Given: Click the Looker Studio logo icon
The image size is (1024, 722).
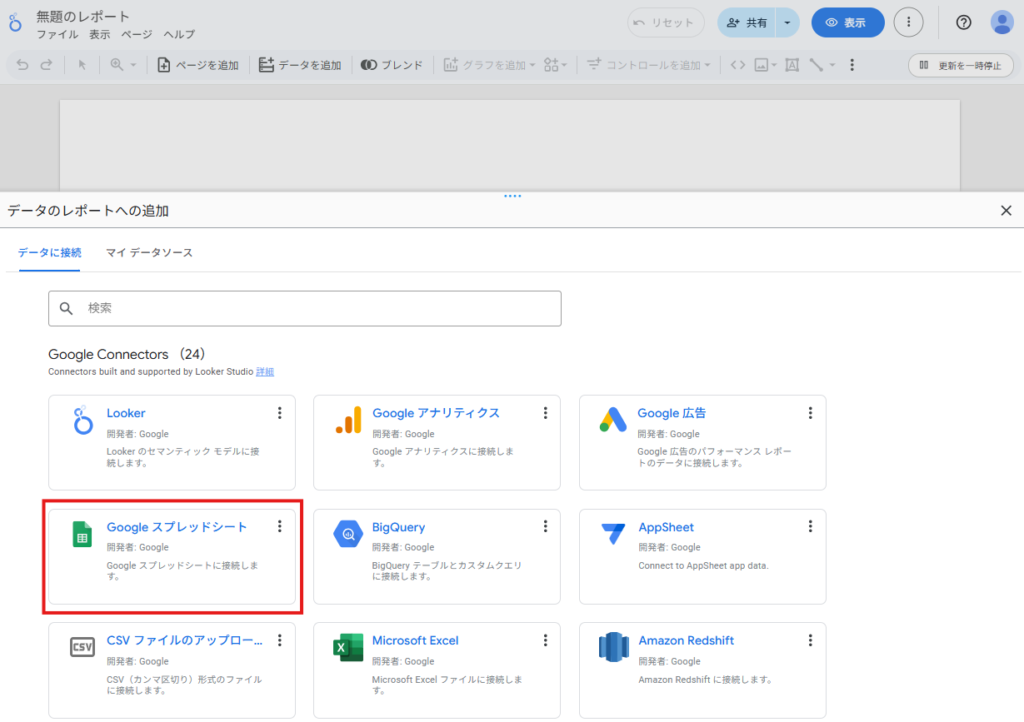Looking at the screenshot, I should click(x=15, y=23).
